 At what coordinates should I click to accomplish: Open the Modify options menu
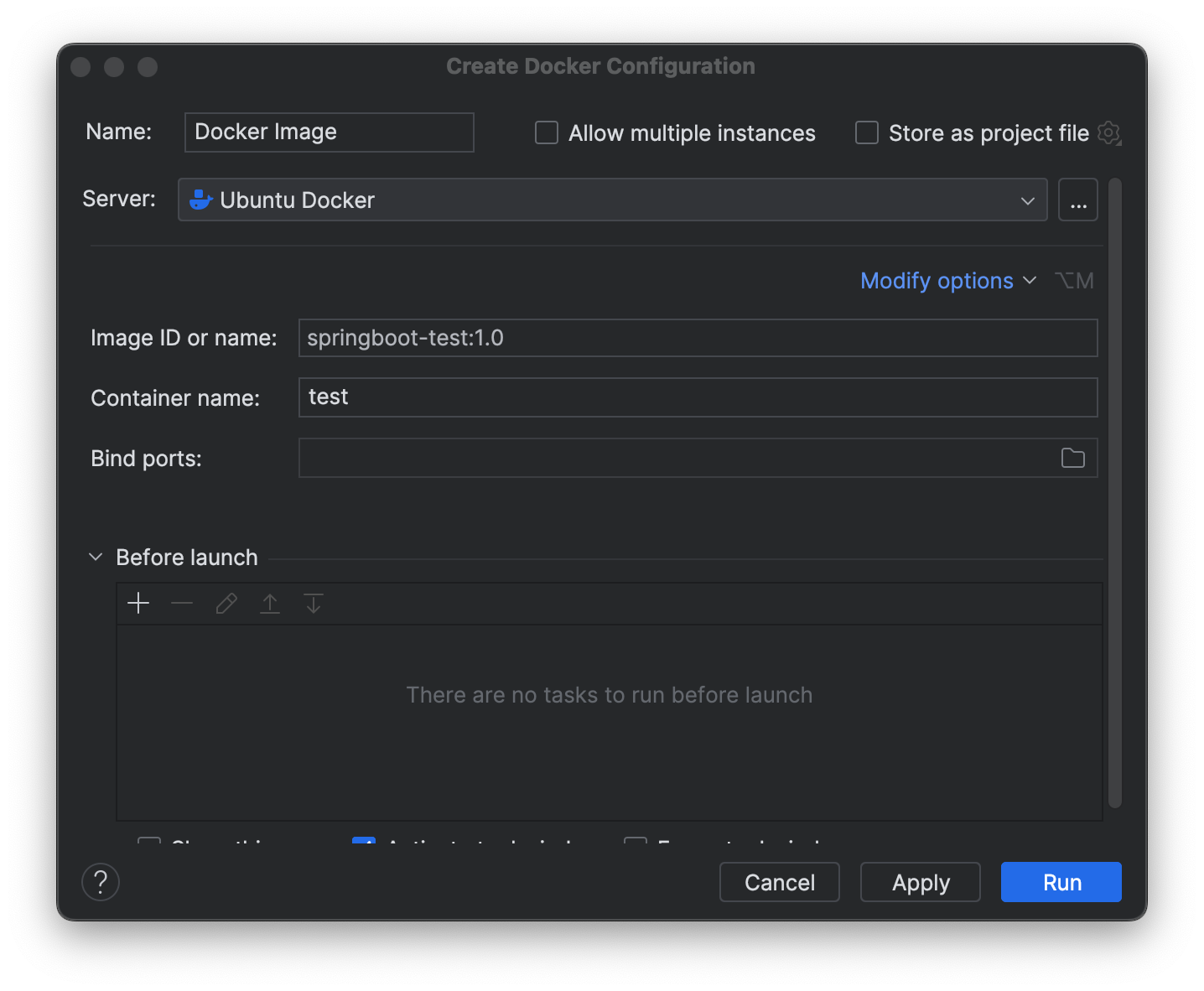click(x=948, y=280)
